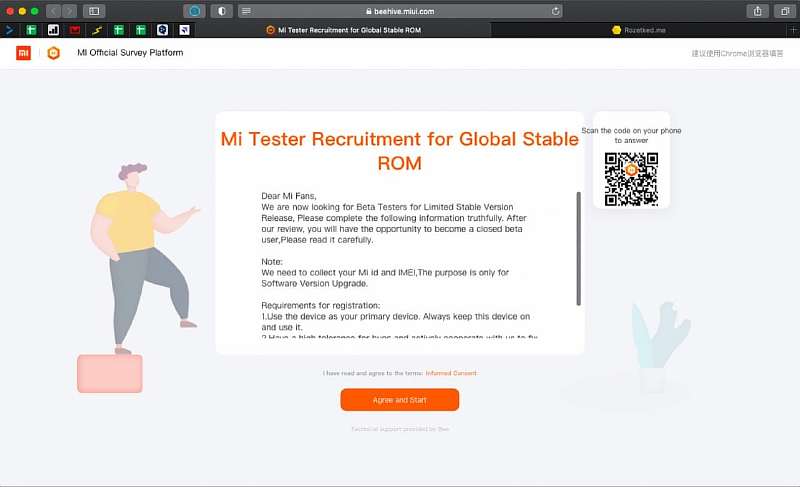Reload the page with refresh icon
The height and width of the screenshot is (487, 800).
tap(556, 11)
